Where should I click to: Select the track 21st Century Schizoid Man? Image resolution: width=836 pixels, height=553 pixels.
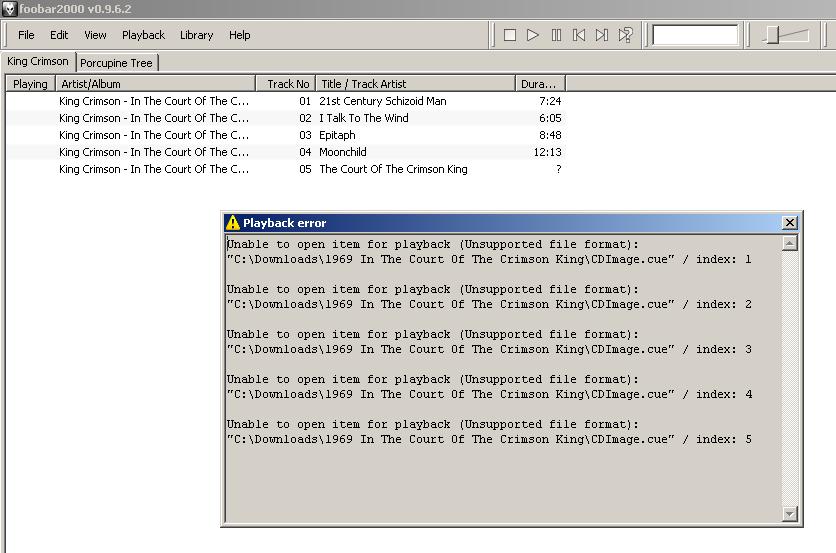pyautogui.click(x=382, y=101)
